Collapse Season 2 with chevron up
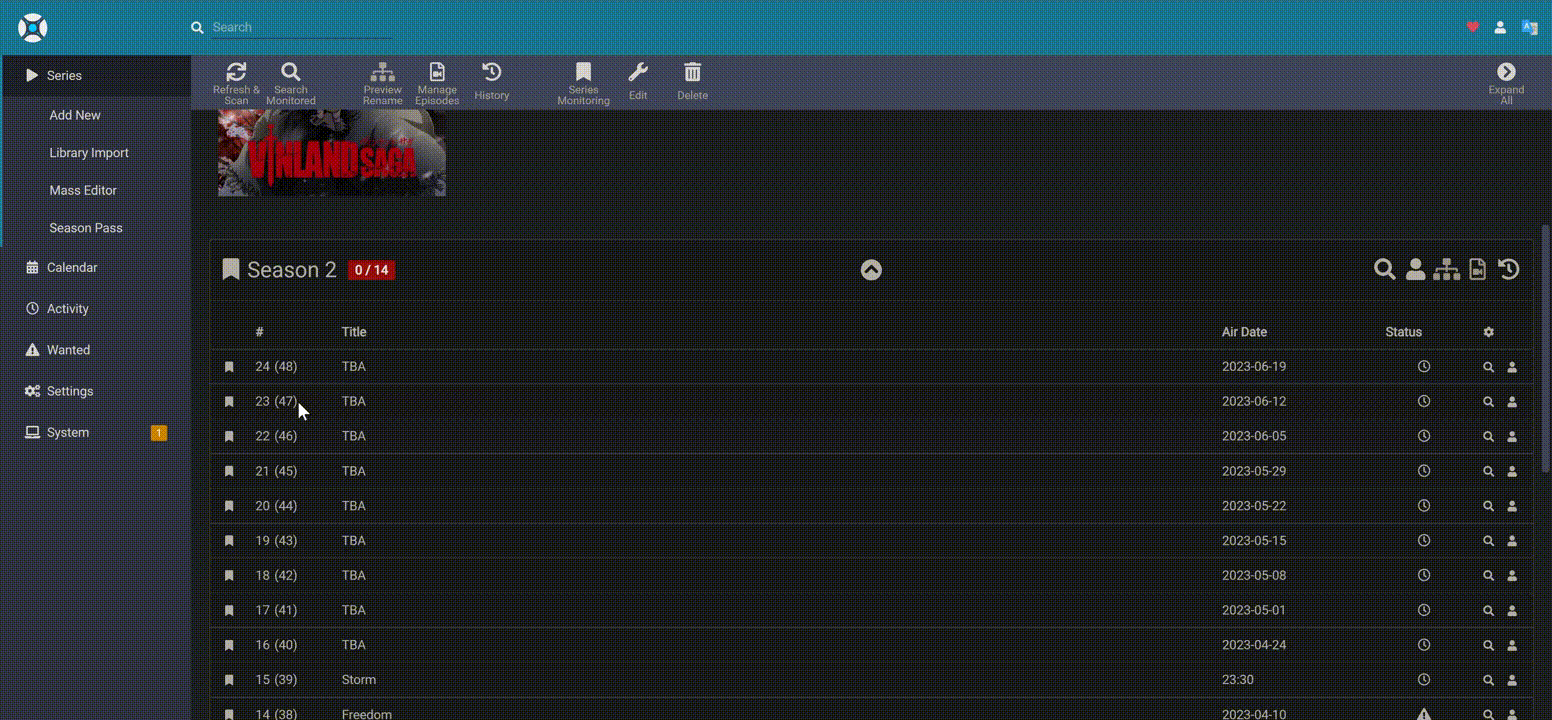This screenshot has height=720, width=1552. click(x=871, y=270)
